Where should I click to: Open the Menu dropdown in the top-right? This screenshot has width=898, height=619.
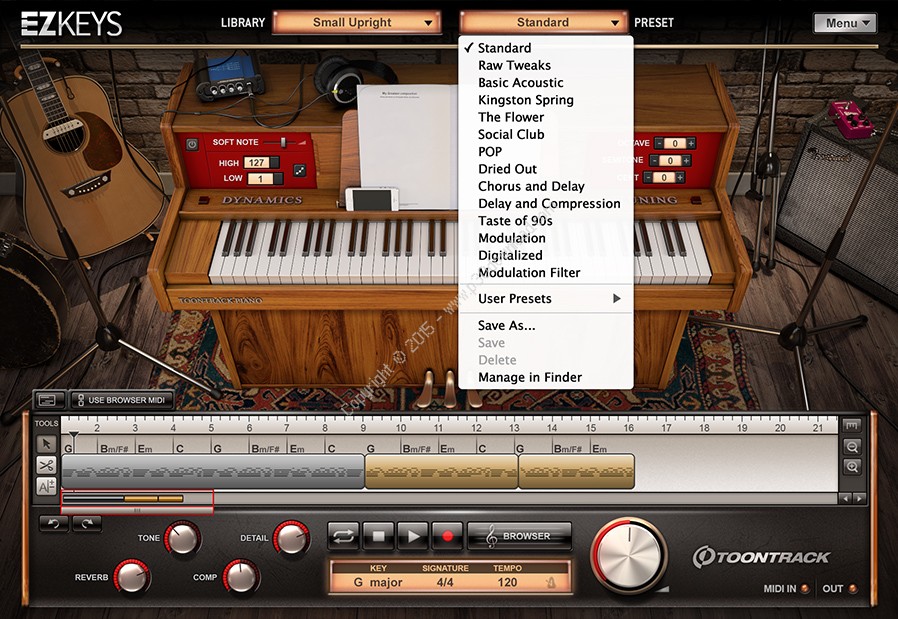[845, 23]
